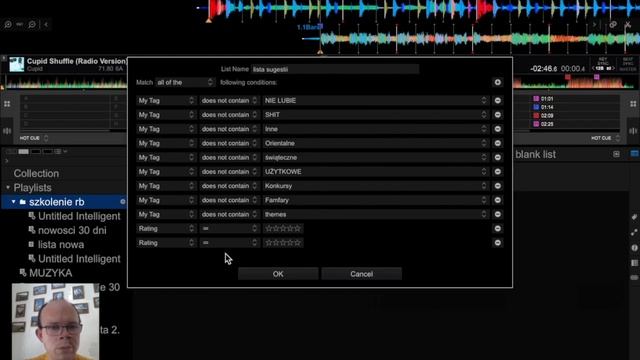The height and width of the screenshot is (360, 640).
Task: Select Untitled Intelligent playlist above nowosci 30 dni
Action: click(x=79, y=216)
